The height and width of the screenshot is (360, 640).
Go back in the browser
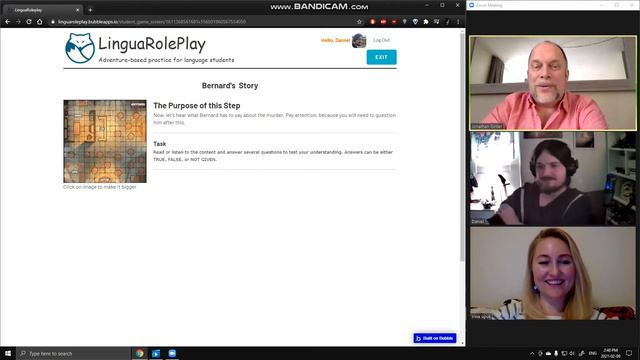point(7,22)
